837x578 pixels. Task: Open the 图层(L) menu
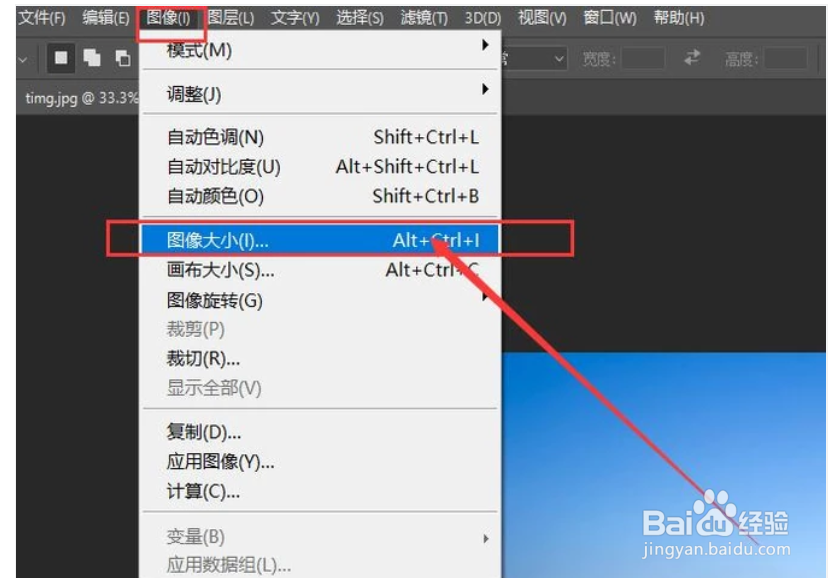[231, 18]
